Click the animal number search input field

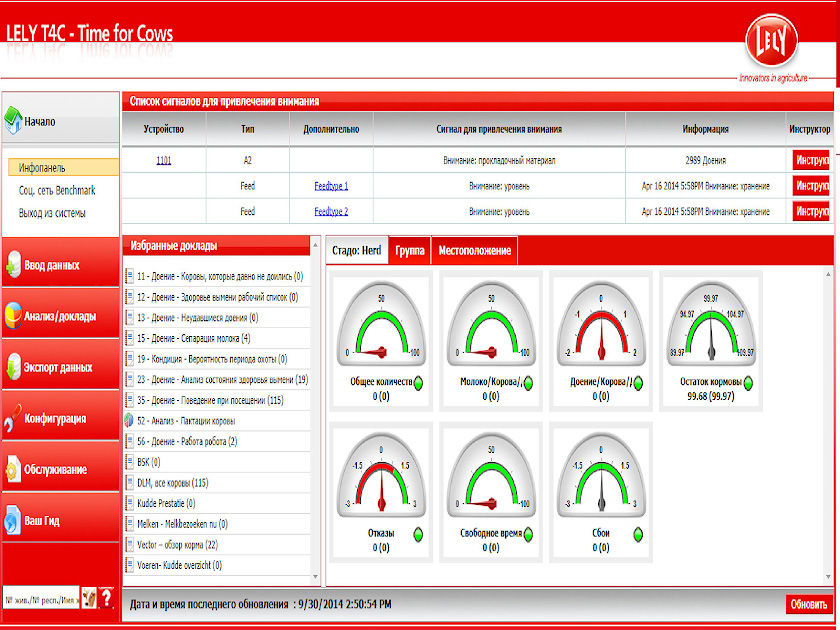41,598
